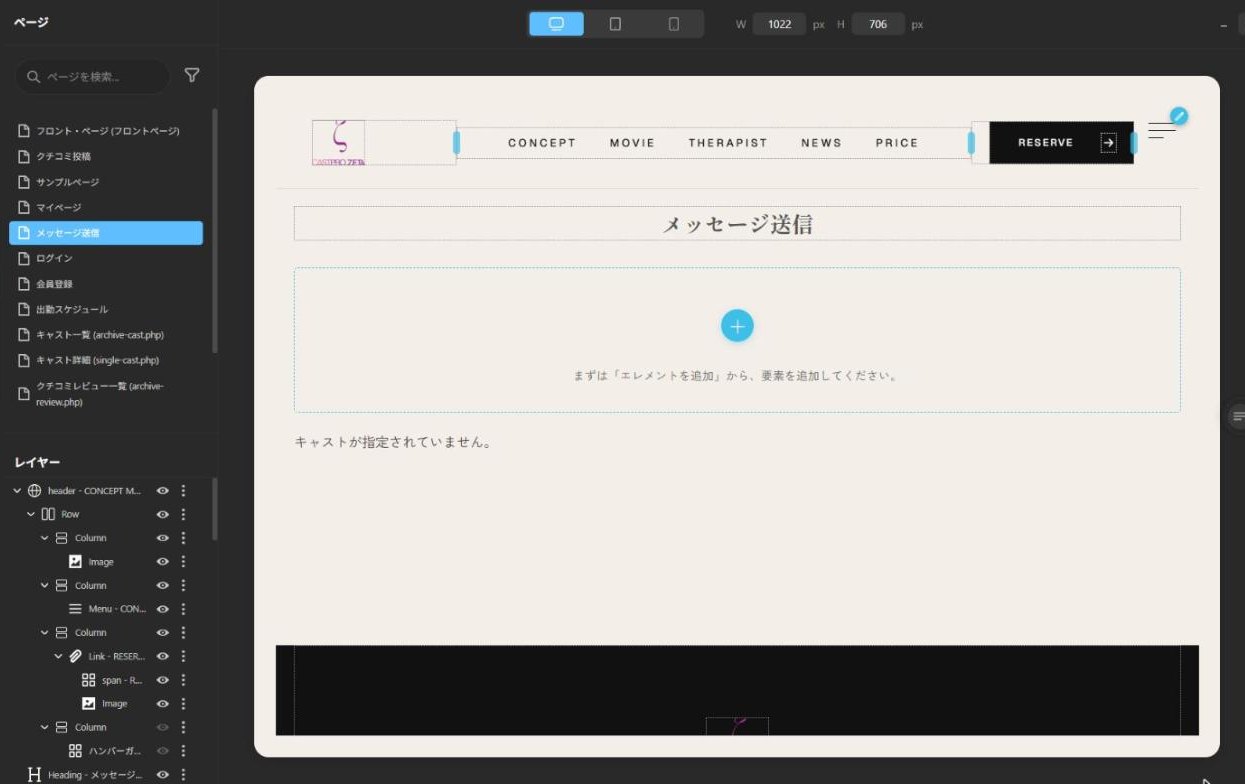Open the page filter funnel icon
This screenshot has width=1245, height=784.
pos(192,75)
